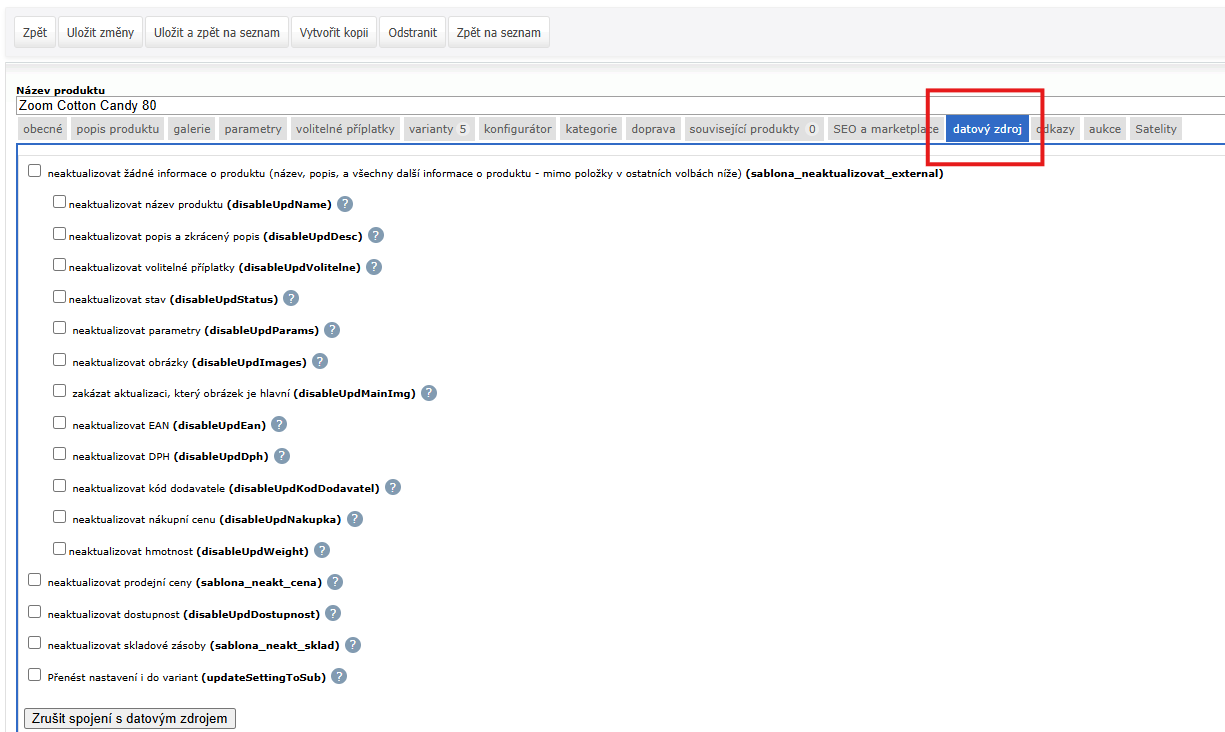Open the varianty tab
The image size is (1225, 732).
click(x=438, y=129)
